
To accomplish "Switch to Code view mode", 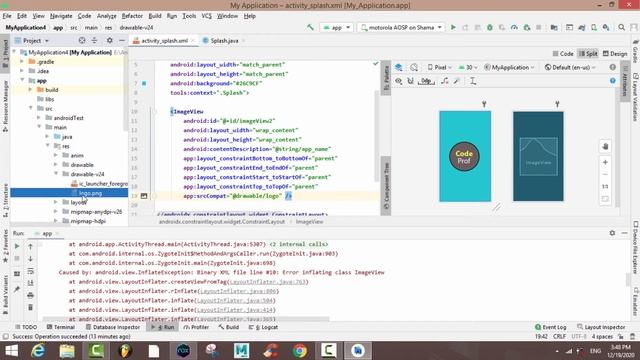I will (563, 53).
